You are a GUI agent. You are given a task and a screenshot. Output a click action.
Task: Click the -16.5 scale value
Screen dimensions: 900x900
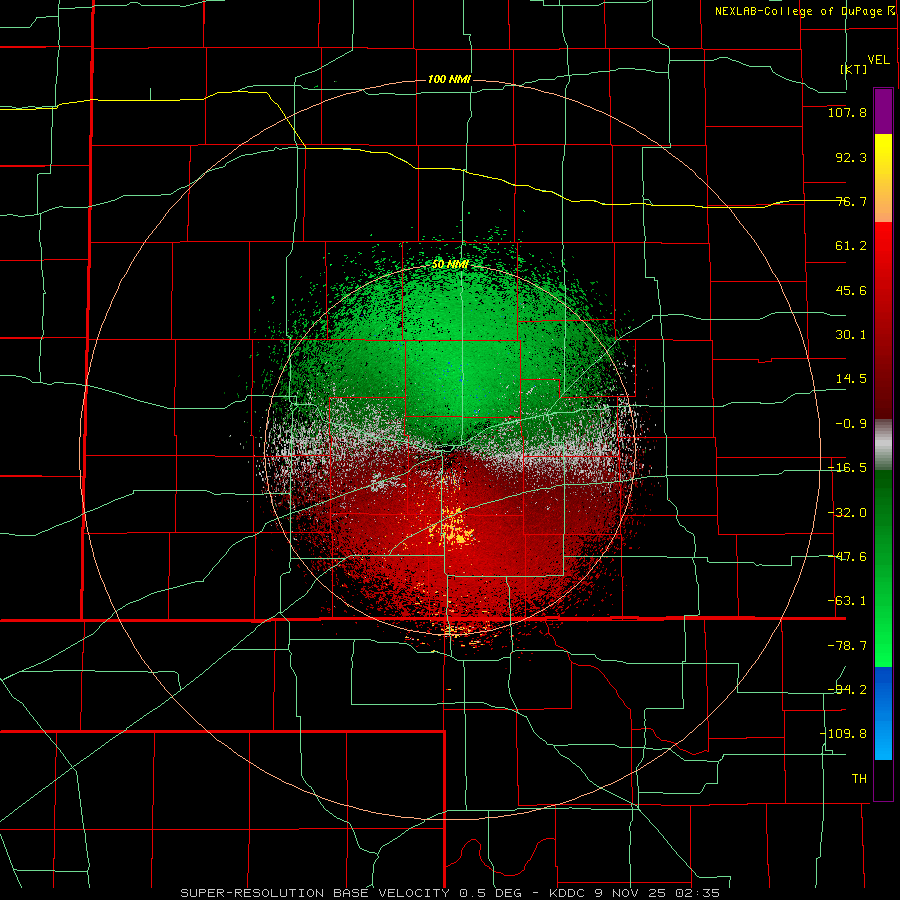pos(847,468)
